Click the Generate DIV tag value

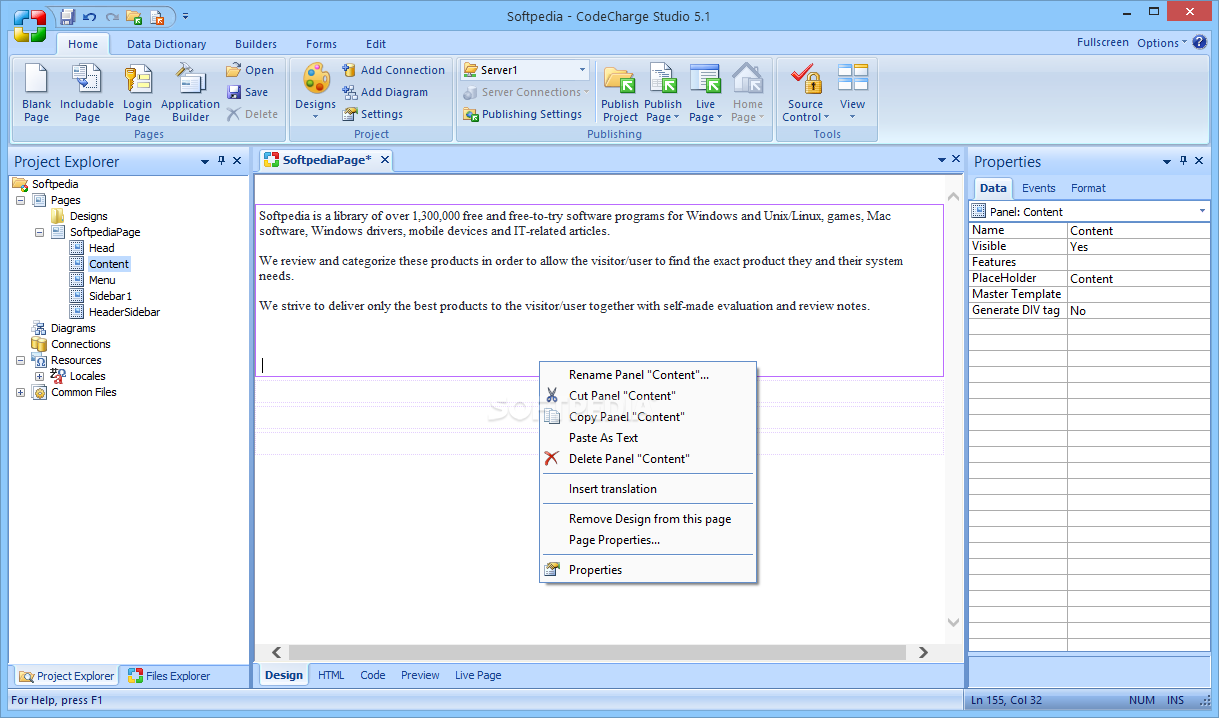(x=1138, y=310)
